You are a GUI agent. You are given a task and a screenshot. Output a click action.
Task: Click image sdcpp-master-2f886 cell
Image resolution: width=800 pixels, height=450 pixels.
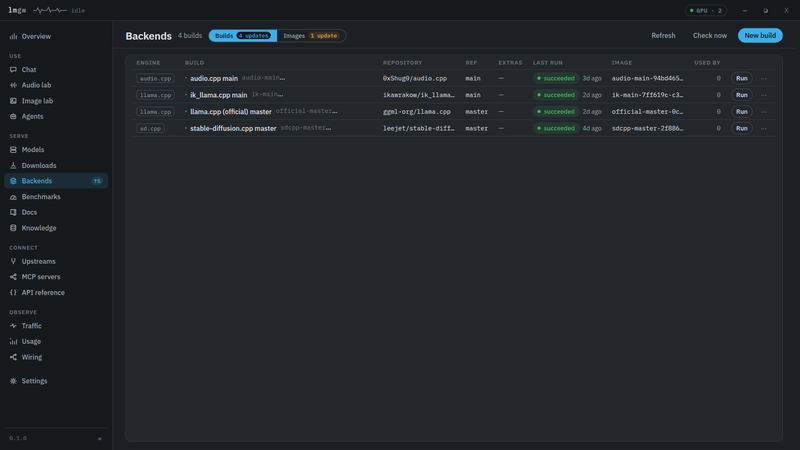tap(647, 129)
